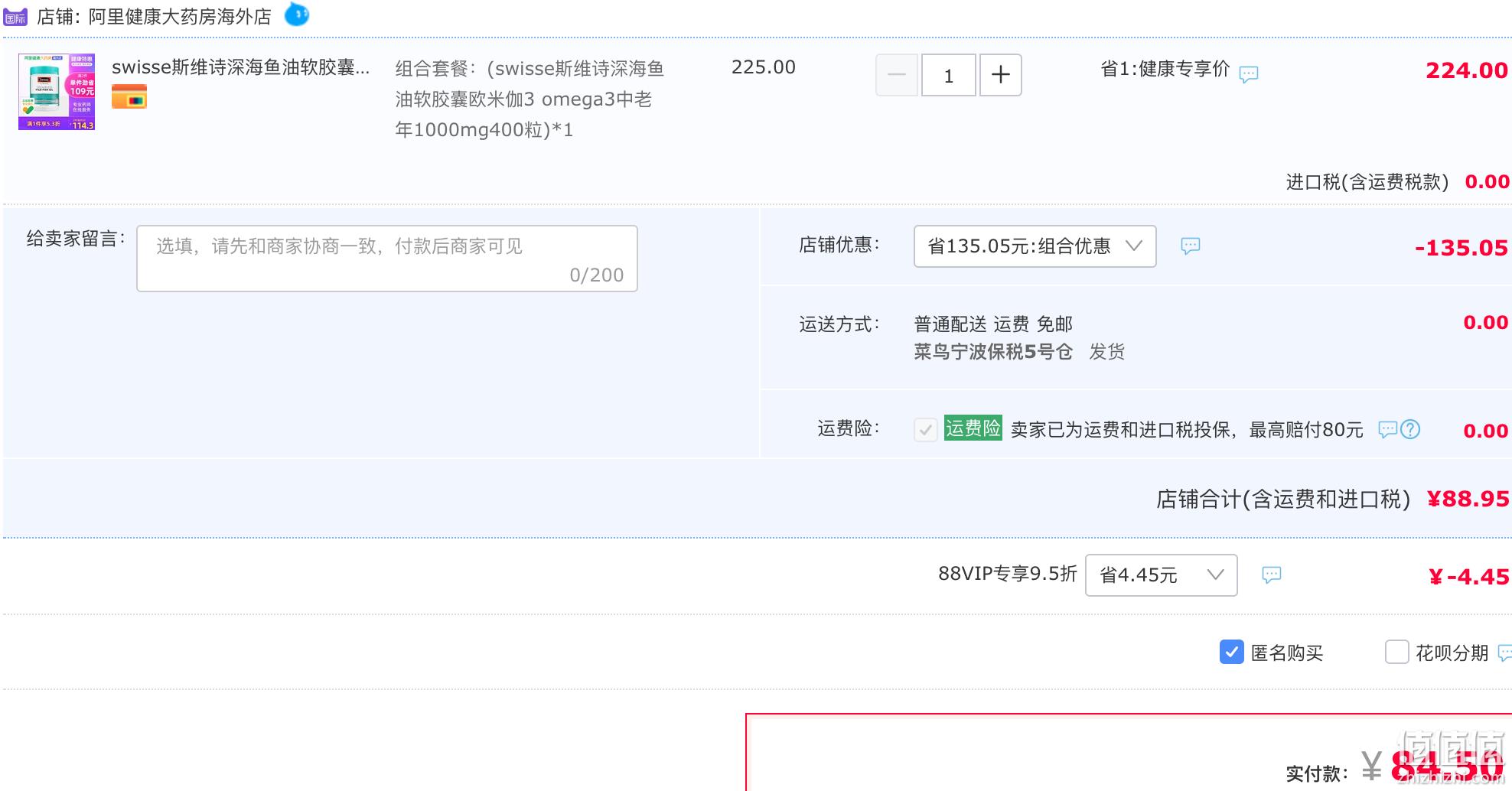The width and height of the screenshot is (1512, 791).
Task: Click the purple international badge icon before 店铺
Action: (15, 17)
